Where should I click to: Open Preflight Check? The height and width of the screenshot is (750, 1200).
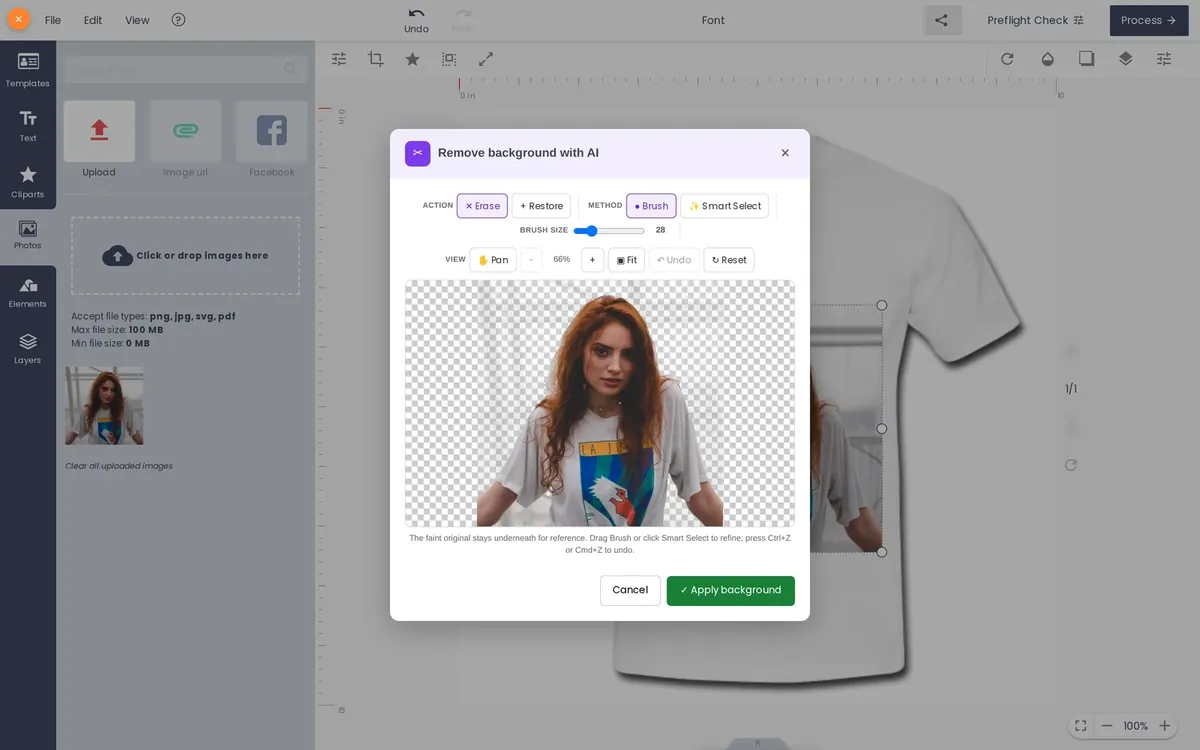click(x=1035, y=20)
